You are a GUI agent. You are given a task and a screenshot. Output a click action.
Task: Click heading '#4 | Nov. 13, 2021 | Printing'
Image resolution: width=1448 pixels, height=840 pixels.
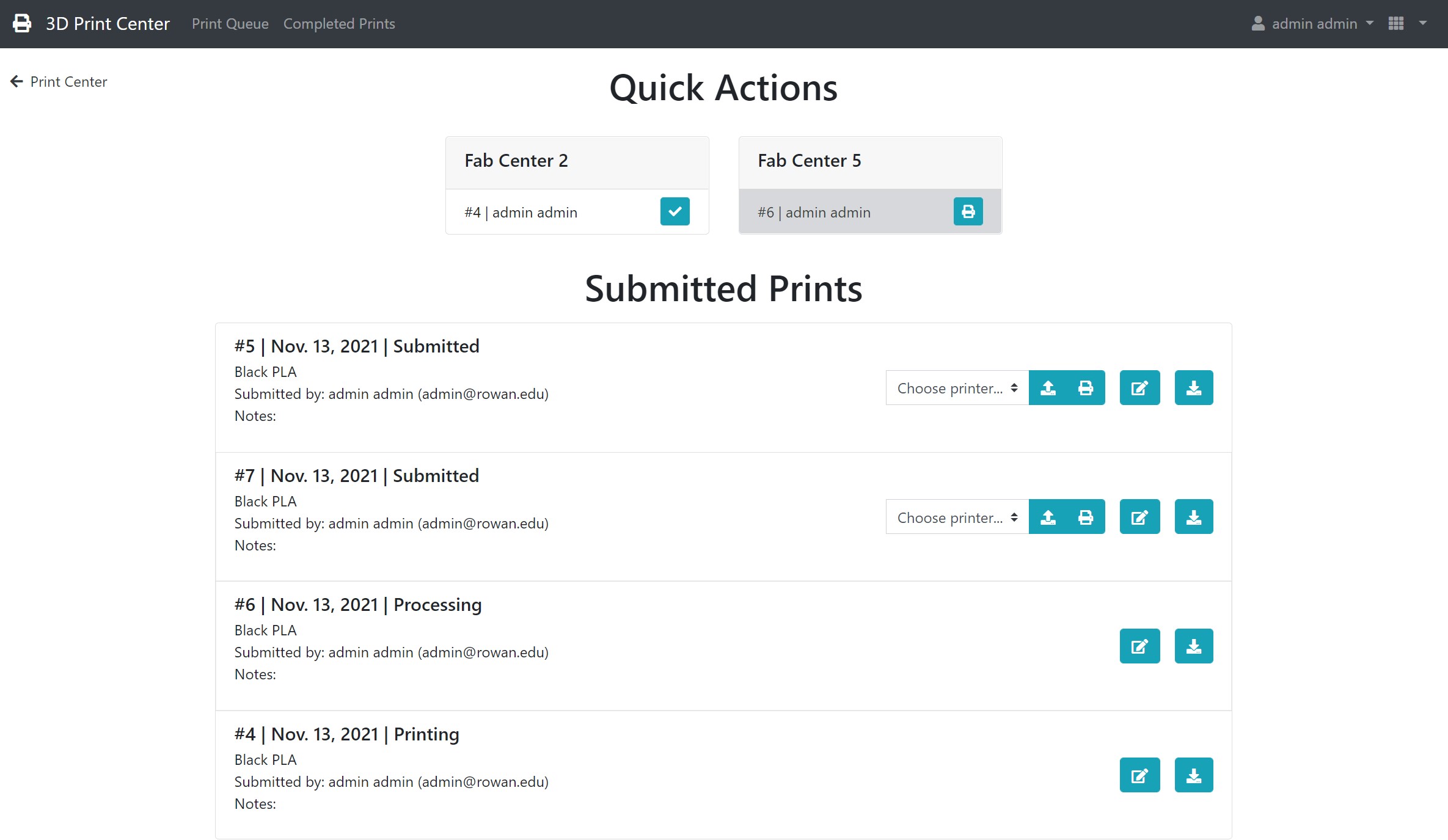pyautogui.click(x=347, y=734)
